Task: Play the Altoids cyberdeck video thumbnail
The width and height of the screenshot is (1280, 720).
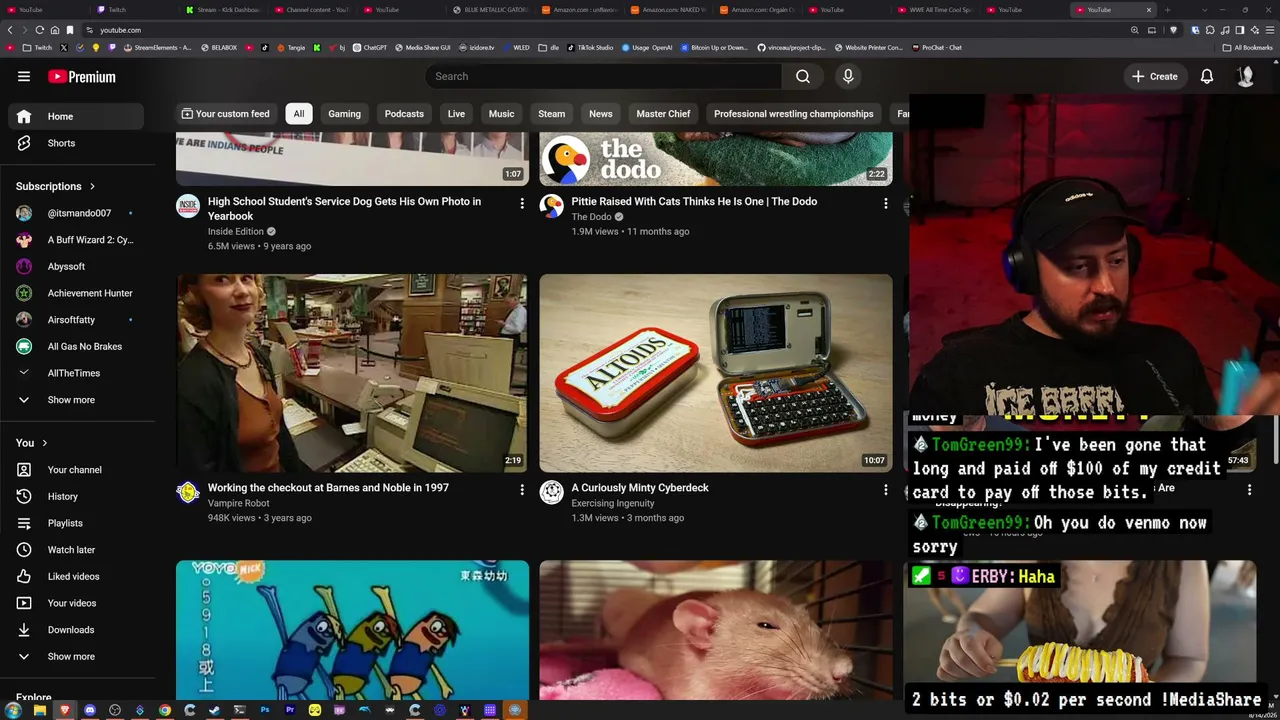Action: [716, 373]
